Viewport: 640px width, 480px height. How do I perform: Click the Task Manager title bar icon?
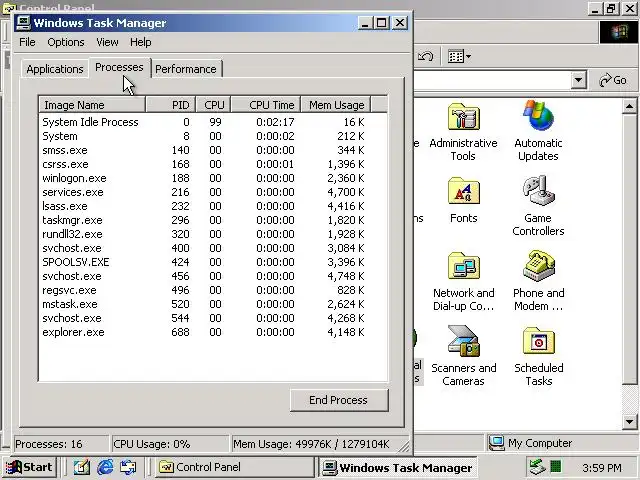click(x=23, y=23)
